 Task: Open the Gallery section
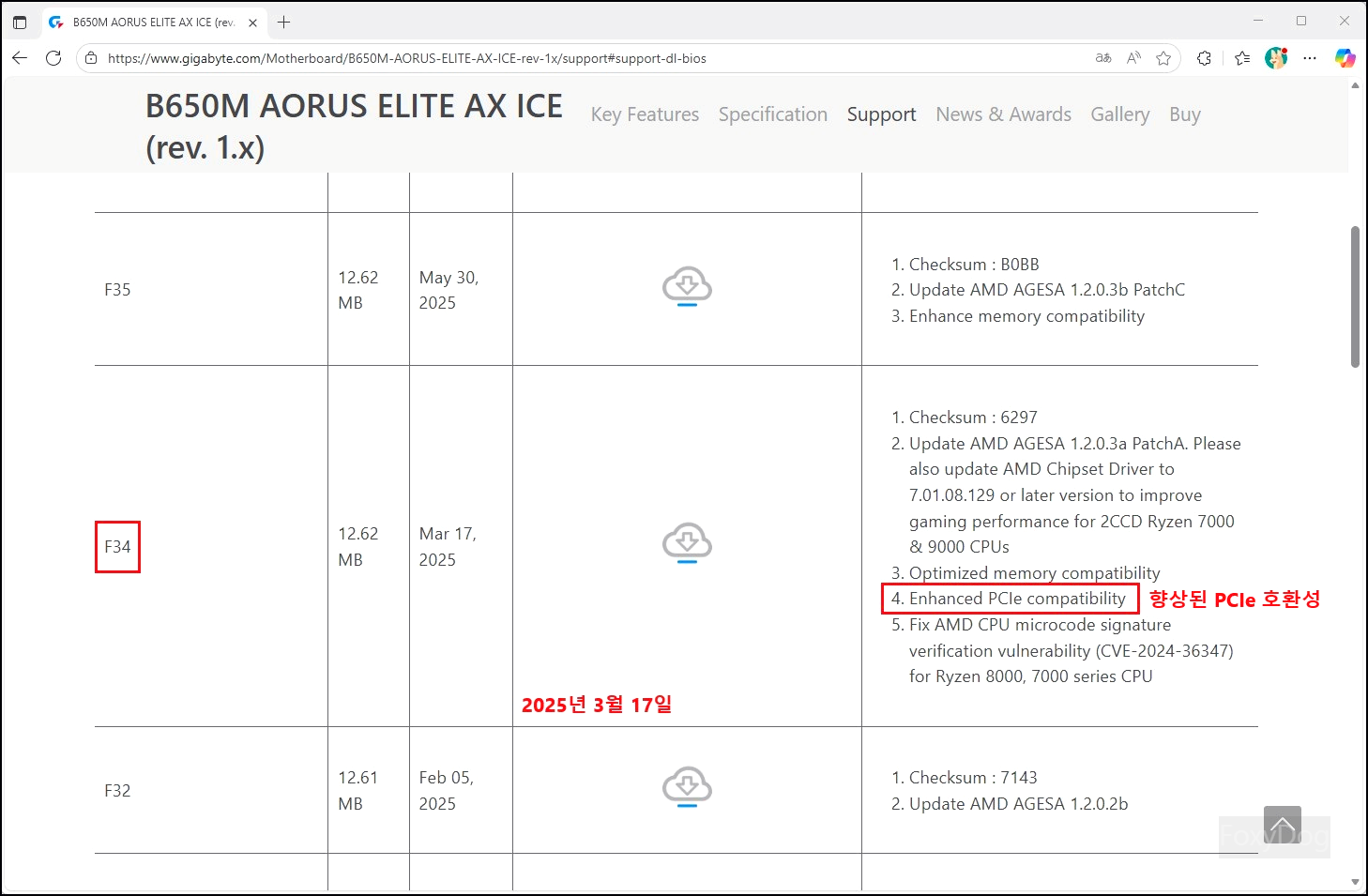click(1119, 114)
